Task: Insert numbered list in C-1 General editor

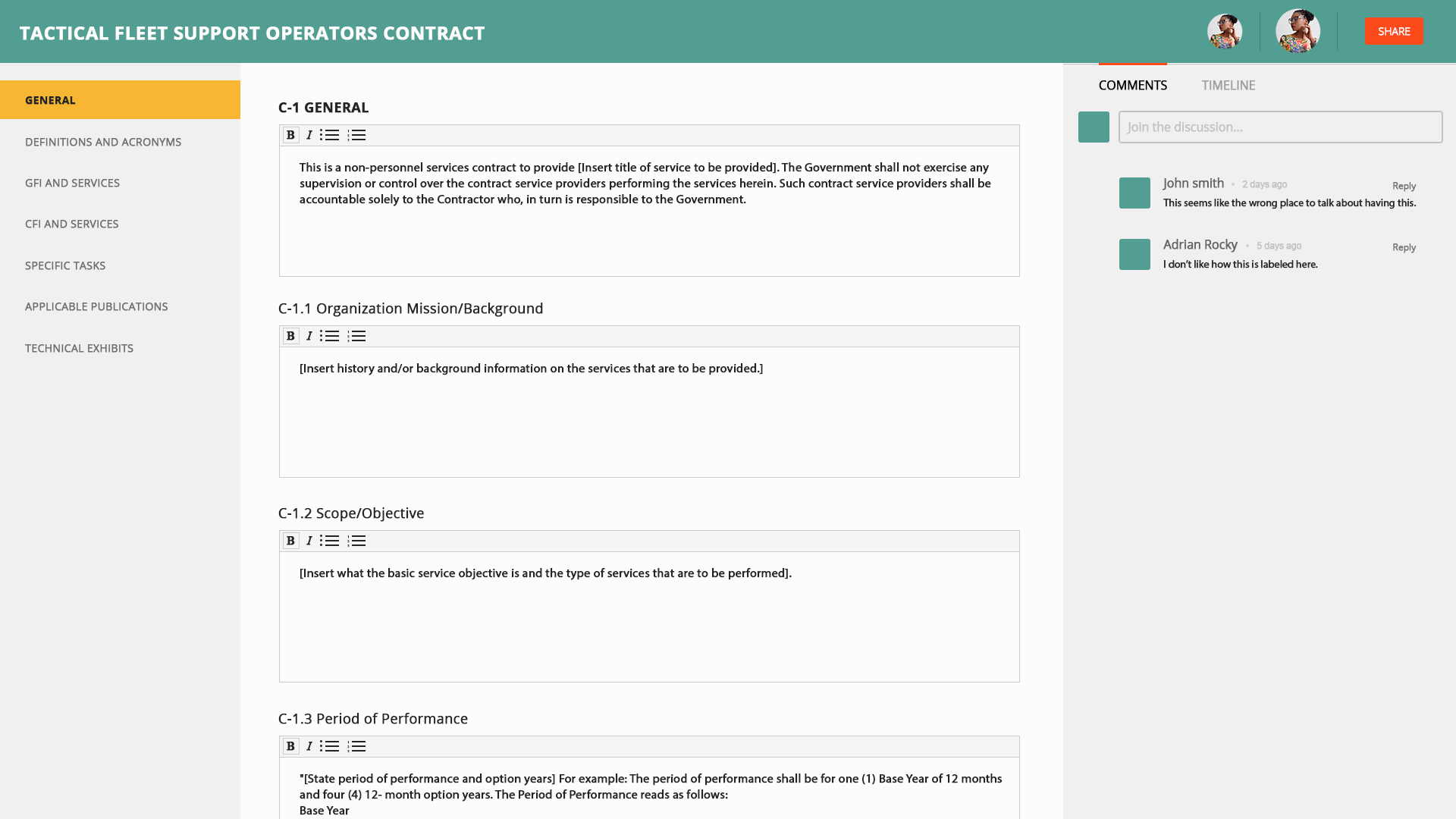Action: [356, 135]
